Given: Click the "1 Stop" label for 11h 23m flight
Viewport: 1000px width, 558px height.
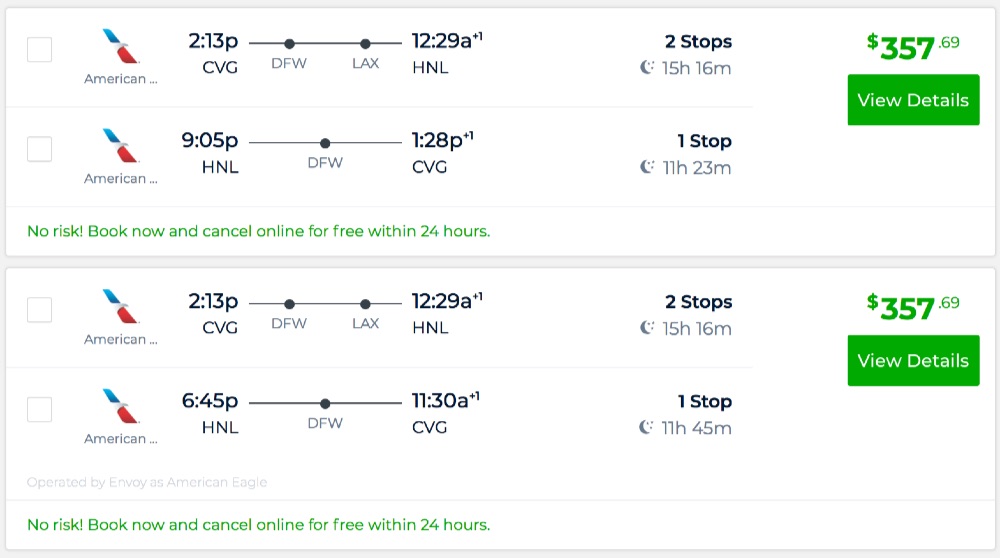Looking at the screenshot, I should [x=704, y=141].
